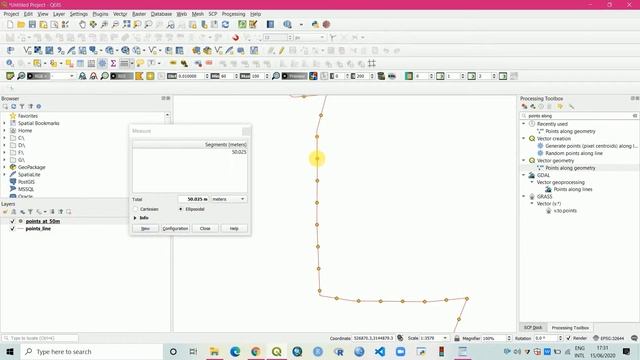Image resolution: width=640 pixels, height=360 pixels.
Task: Collapse the Vector geometry toolbox group
Action: 524,161
